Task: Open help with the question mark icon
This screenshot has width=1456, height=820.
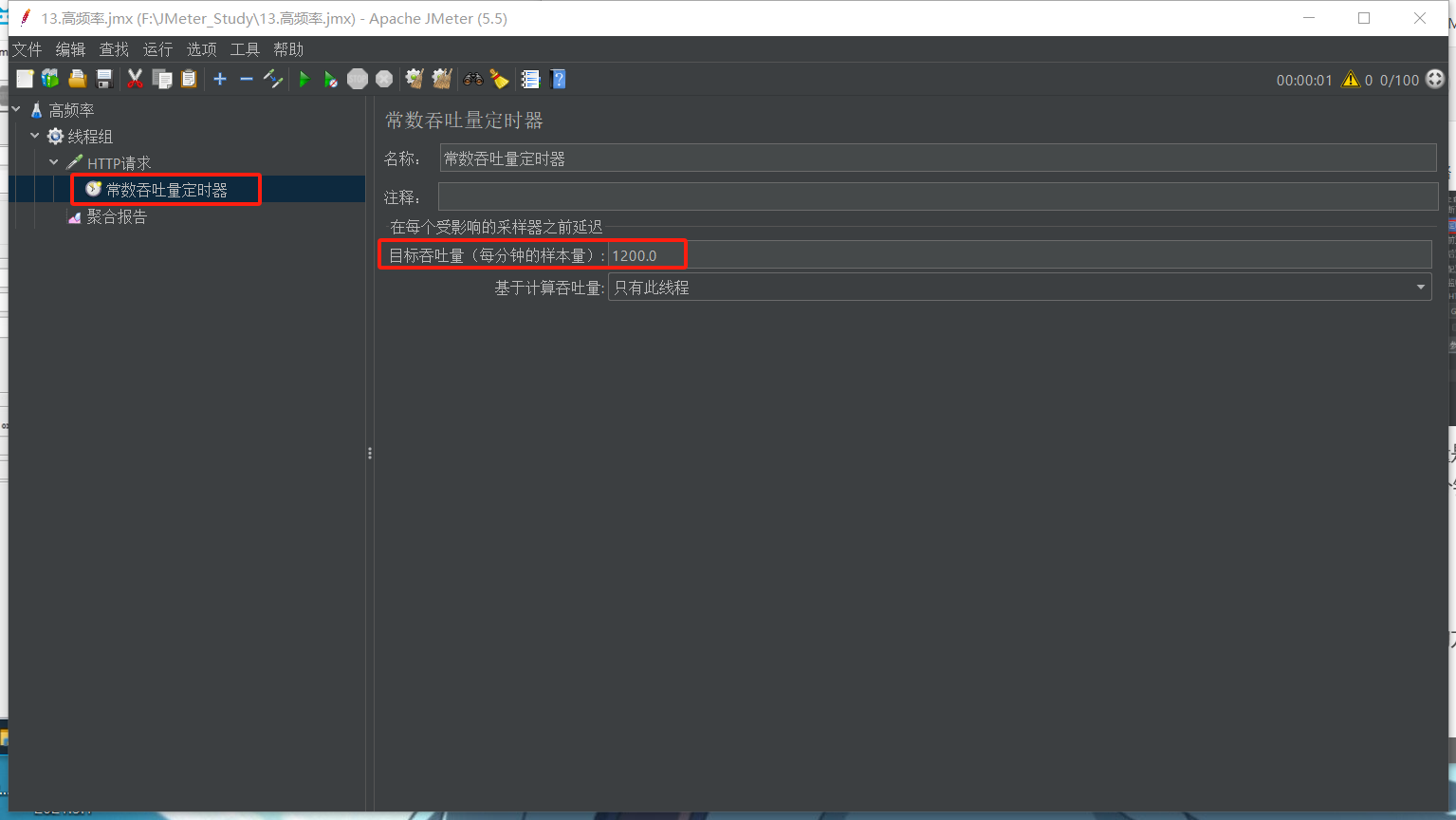Action: coord(558,80)
